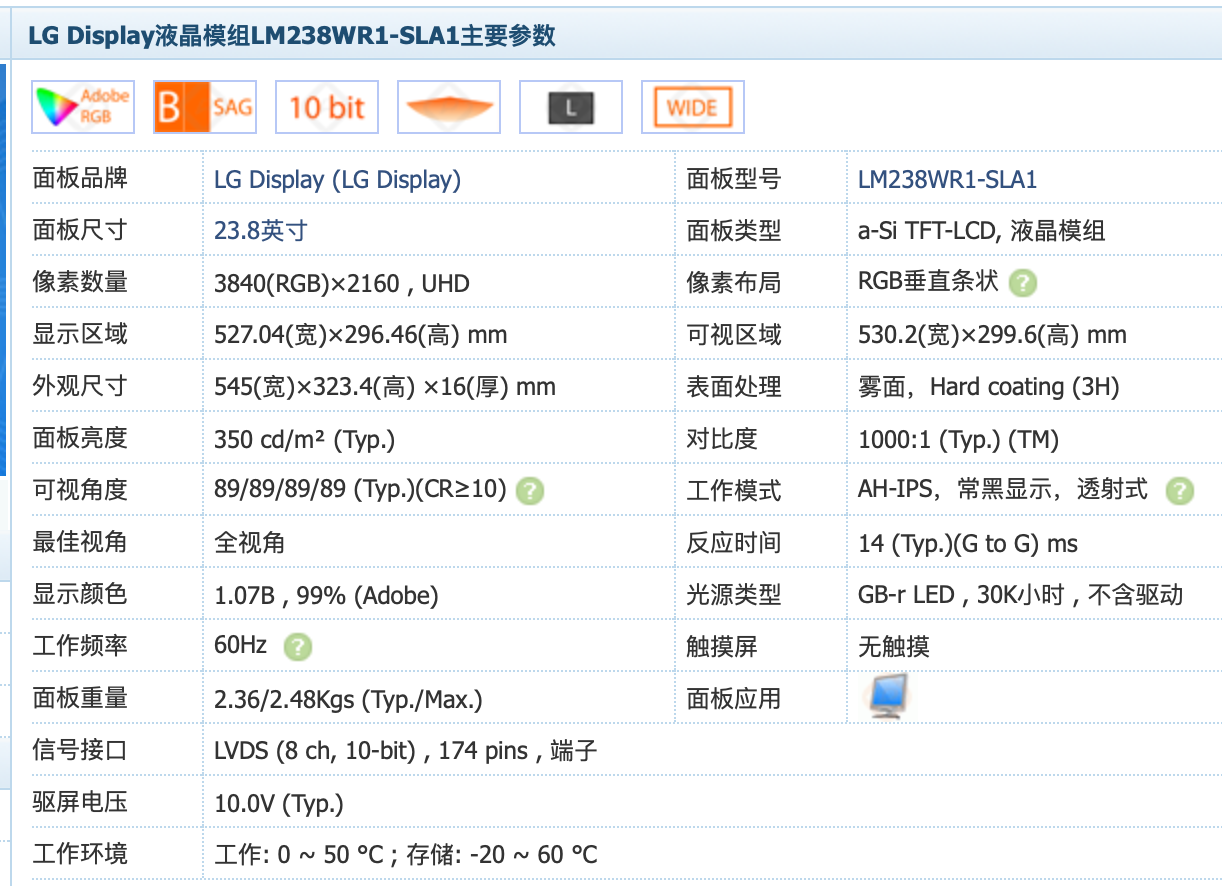Click the value 雾面, Hard coating (3H)
The width and height of the screenshot is (1222, 886).
point(989,387)
